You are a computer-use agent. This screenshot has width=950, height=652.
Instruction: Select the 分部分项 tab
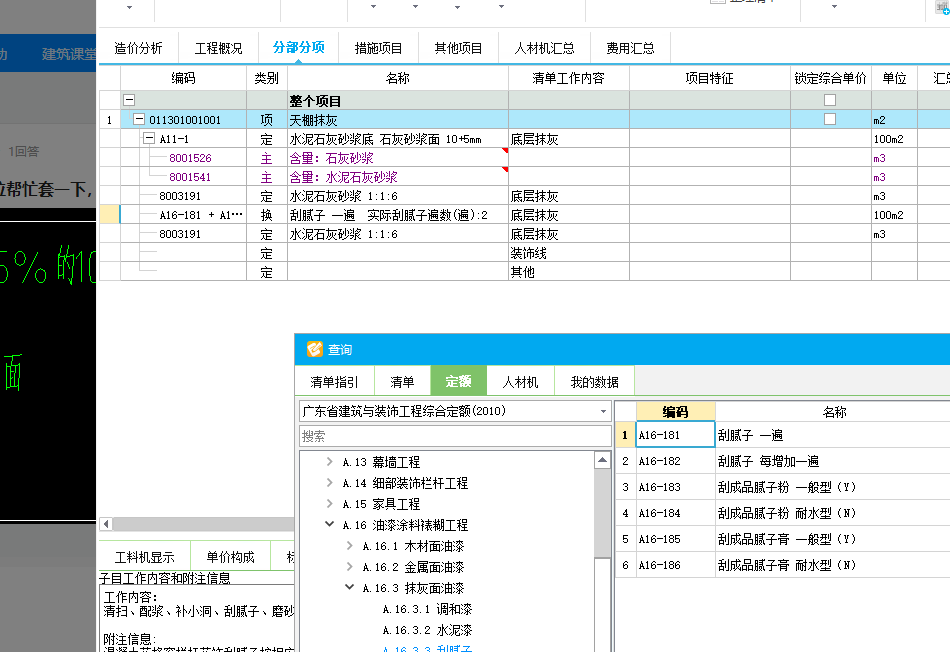pyautogui.click(x=298, y=48)
